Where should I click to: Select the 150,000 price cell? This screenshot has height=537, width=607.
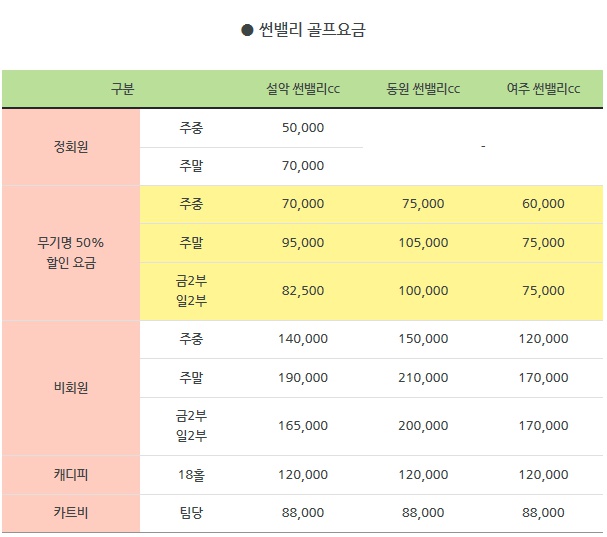pos(423,339)
